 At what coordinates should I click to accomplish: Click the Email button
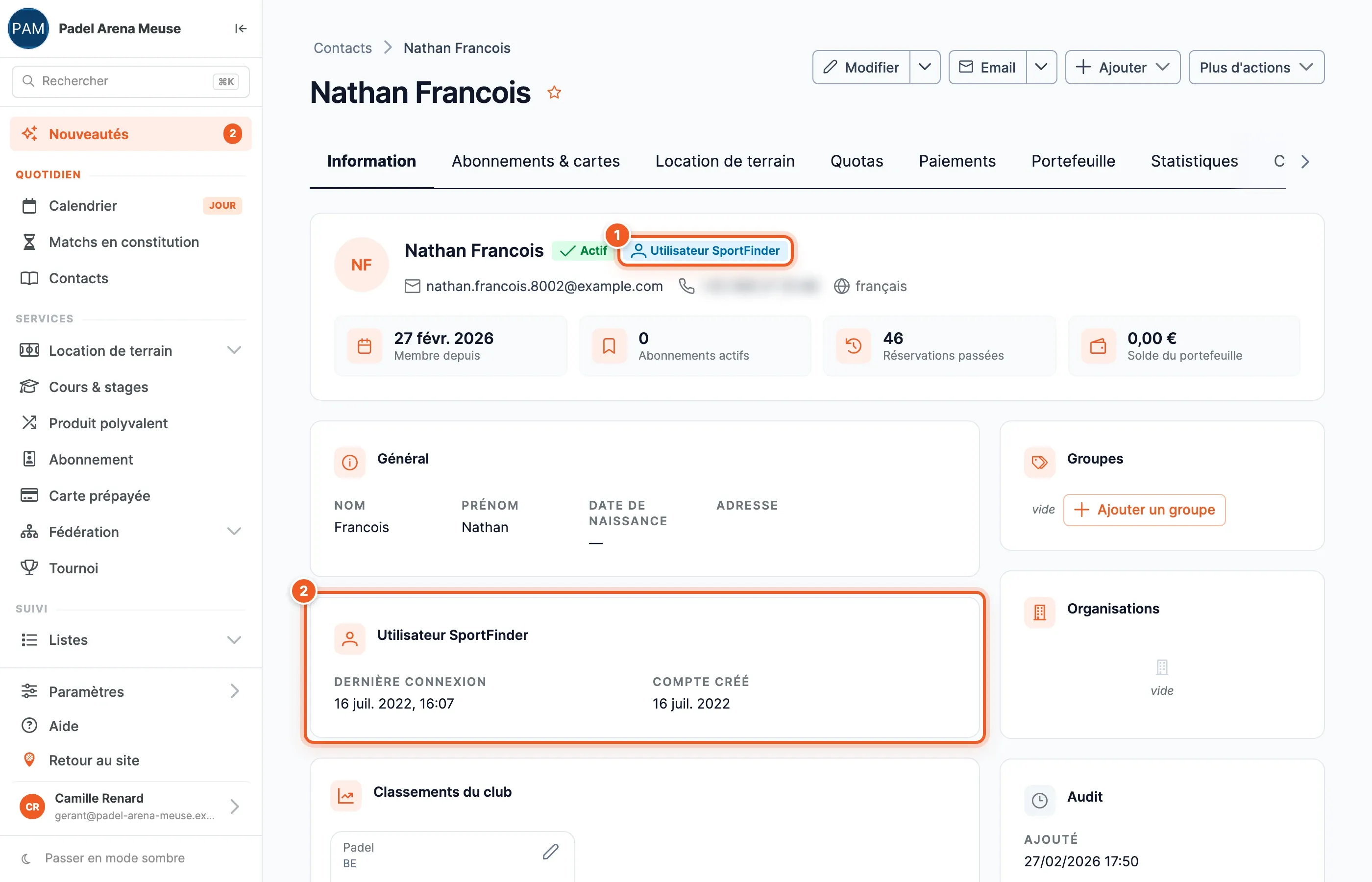click(988, 67)
